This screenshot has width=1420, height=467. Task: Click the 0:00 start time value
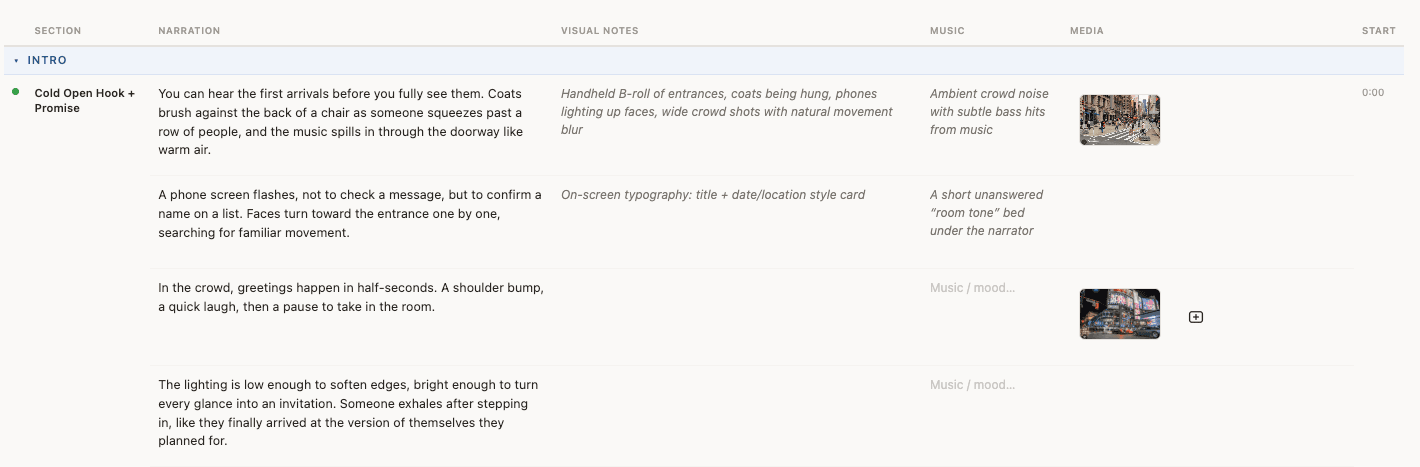click(1373, 93)
